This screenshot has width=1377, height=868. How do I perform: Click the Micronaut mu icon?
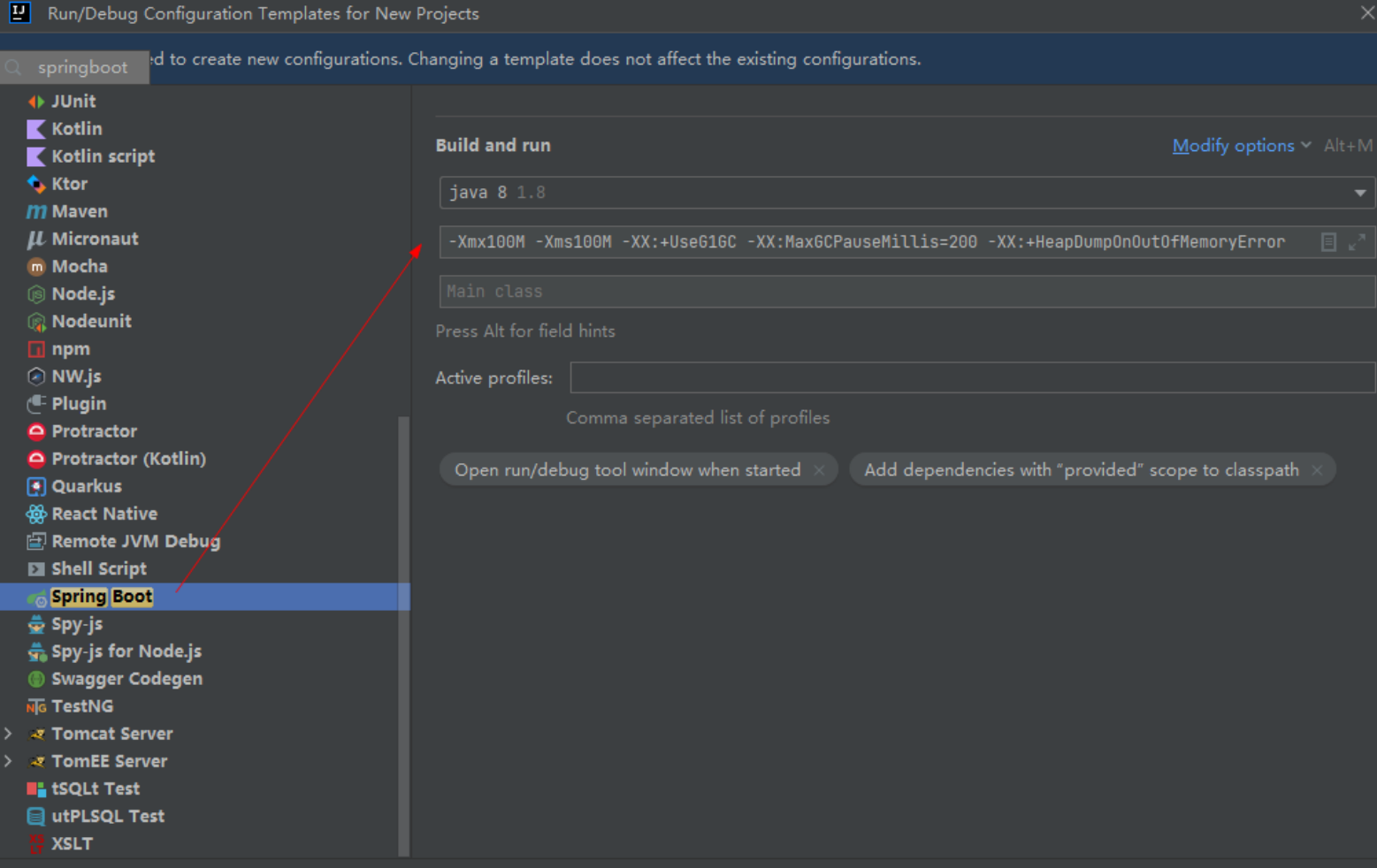click(36, 239)
